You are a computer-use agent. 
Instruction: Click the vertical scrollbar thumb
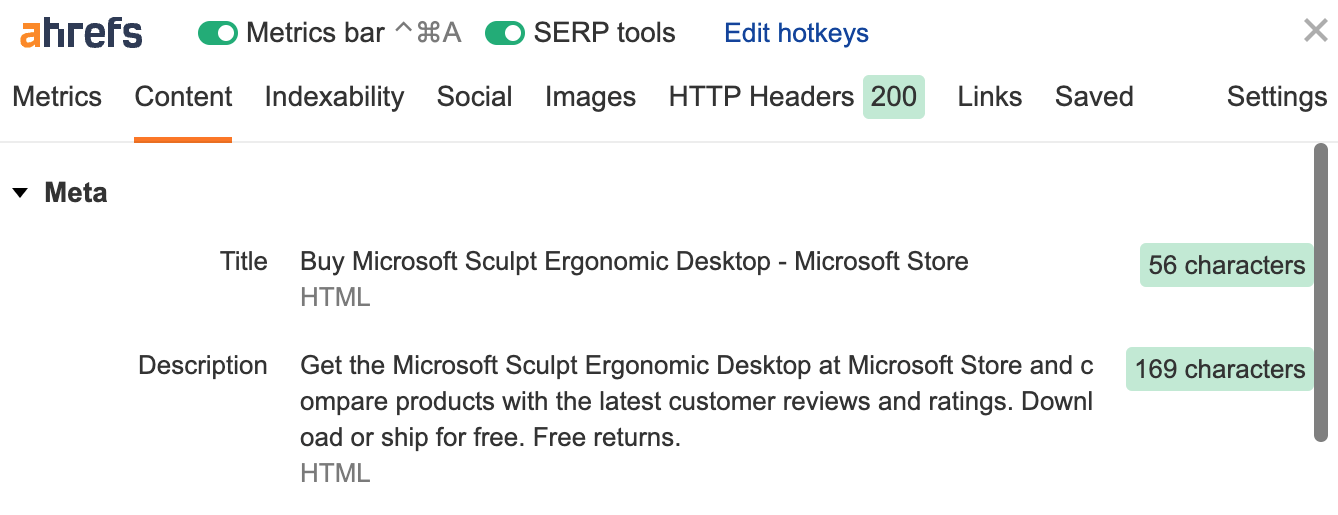[x=1320, y=292]
